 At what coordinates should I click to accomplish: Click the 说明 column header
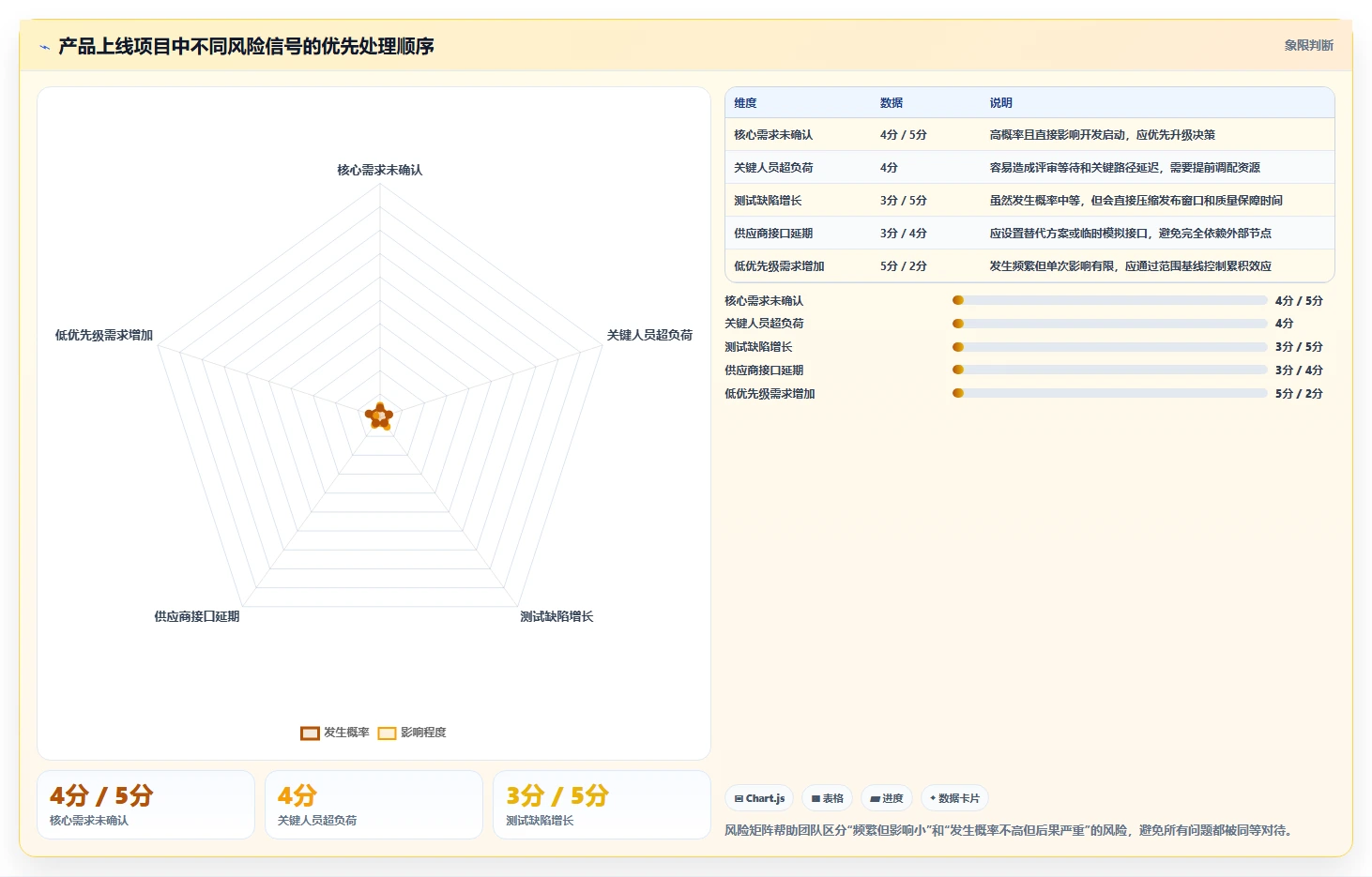[x=1000, y=103]
